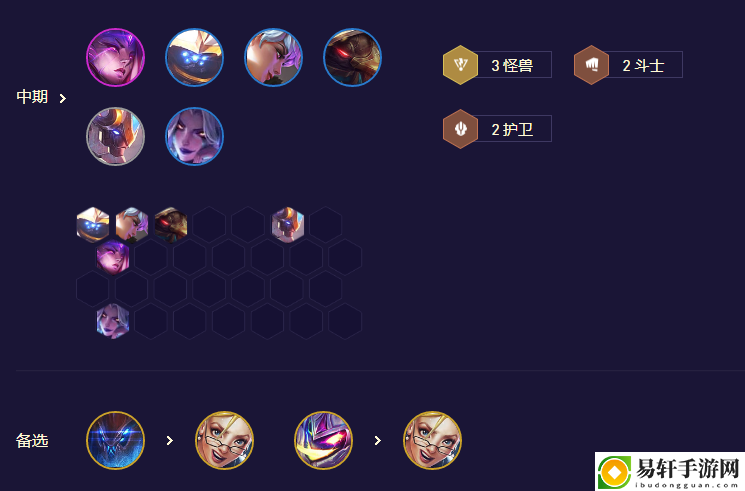
Task: Select the blue-eyed gold robot champion portrait
Action: pos(194,58)
